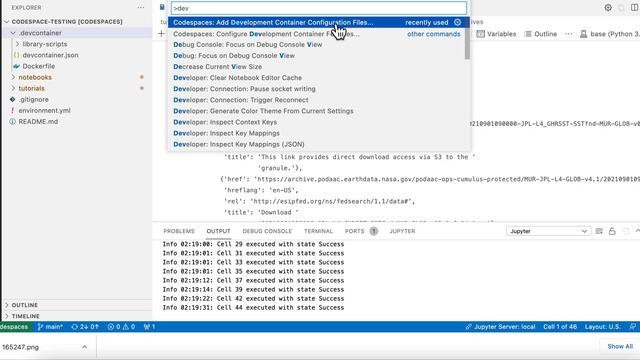Click Cell 1 of 46 status item
This screenshot has height=360, width=640.
(x=560, y=327)
